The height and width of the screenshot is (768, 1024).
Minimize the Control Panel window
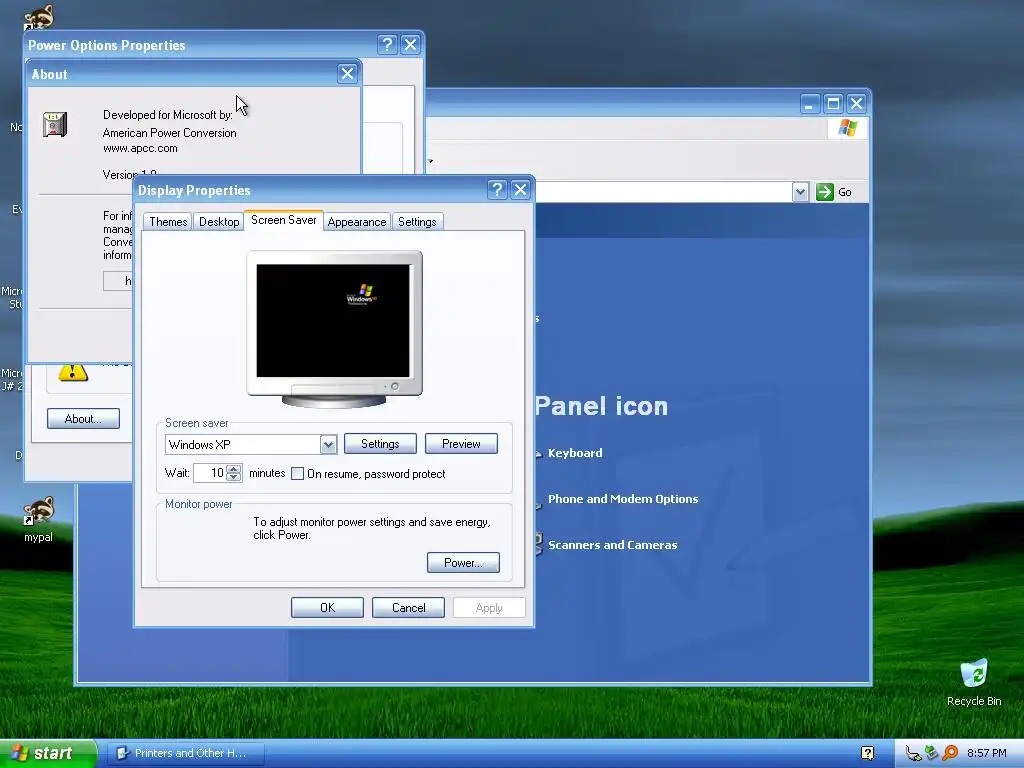(810, 104)
